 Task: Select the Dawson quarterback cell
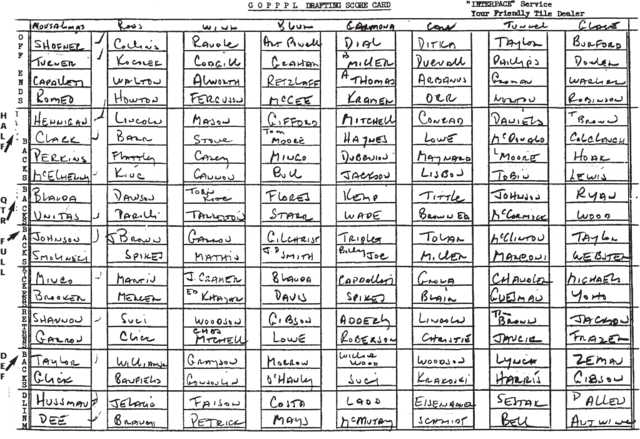point(138,195)
